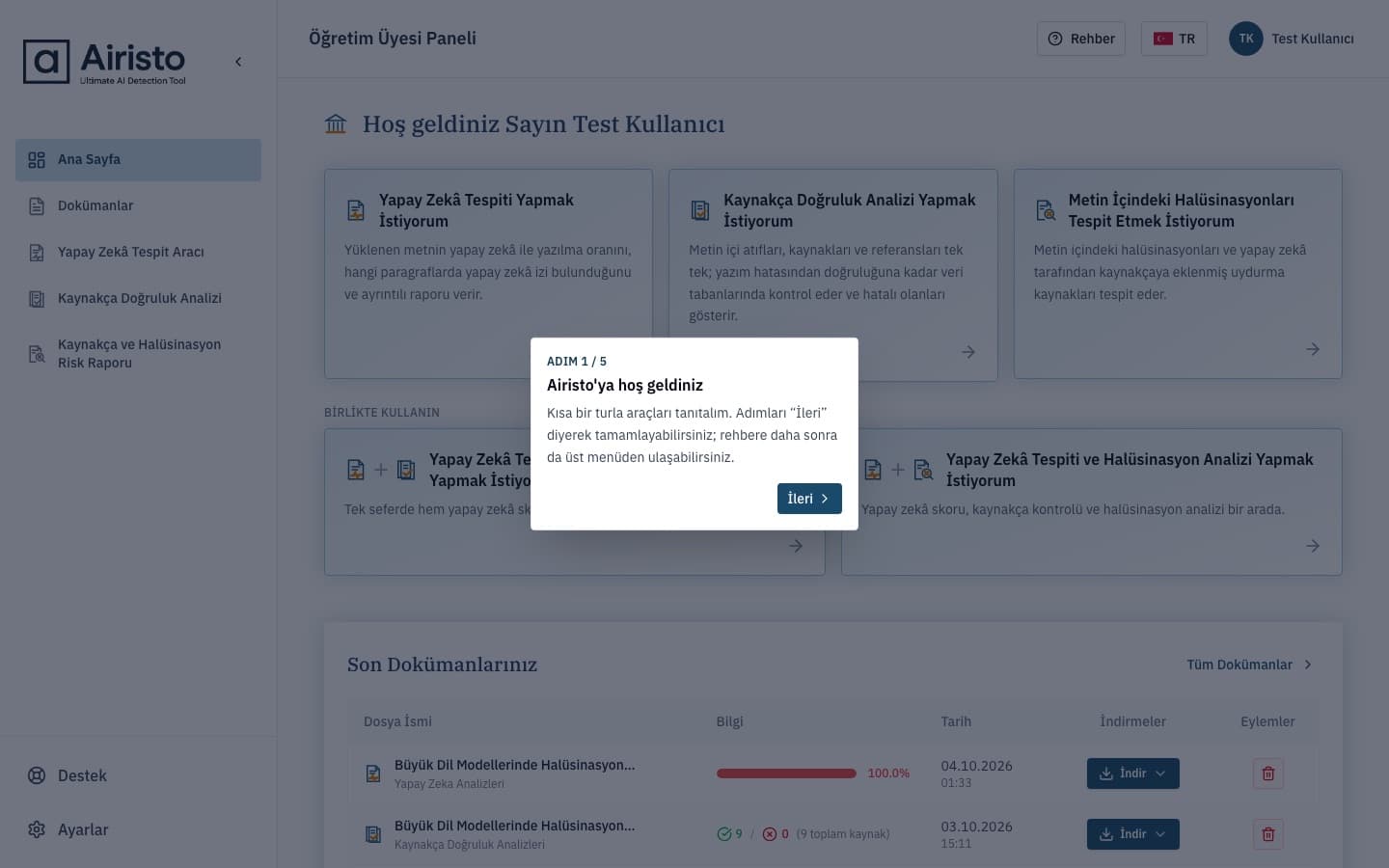Click the Son Dokümanlarınız heading
The image size is (1389, 868).
pyautogui.click(x=442, y=665)
